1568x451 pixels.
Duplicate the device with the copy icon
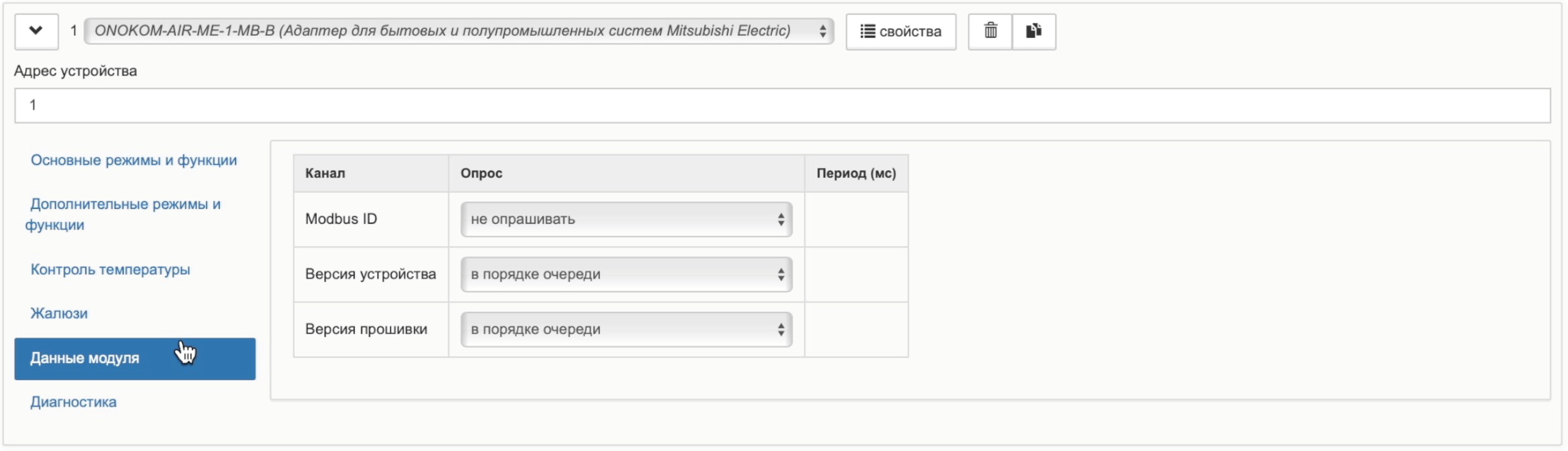(x=1033, y=31)
